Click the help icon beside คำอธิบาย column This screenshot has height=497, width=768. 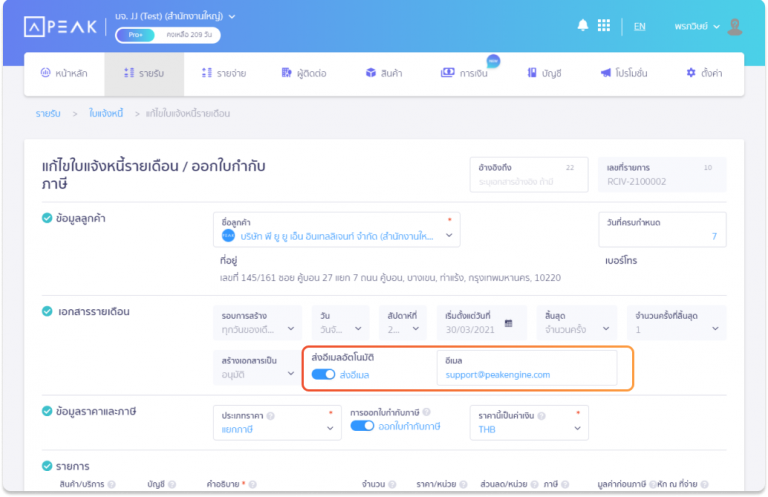point(253,484)
